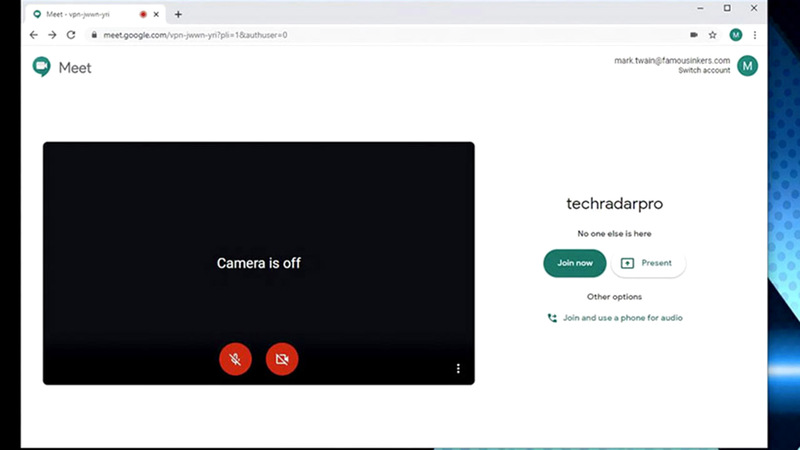
Task: Click the Google Meet logo icon
Action: (42, 67)
